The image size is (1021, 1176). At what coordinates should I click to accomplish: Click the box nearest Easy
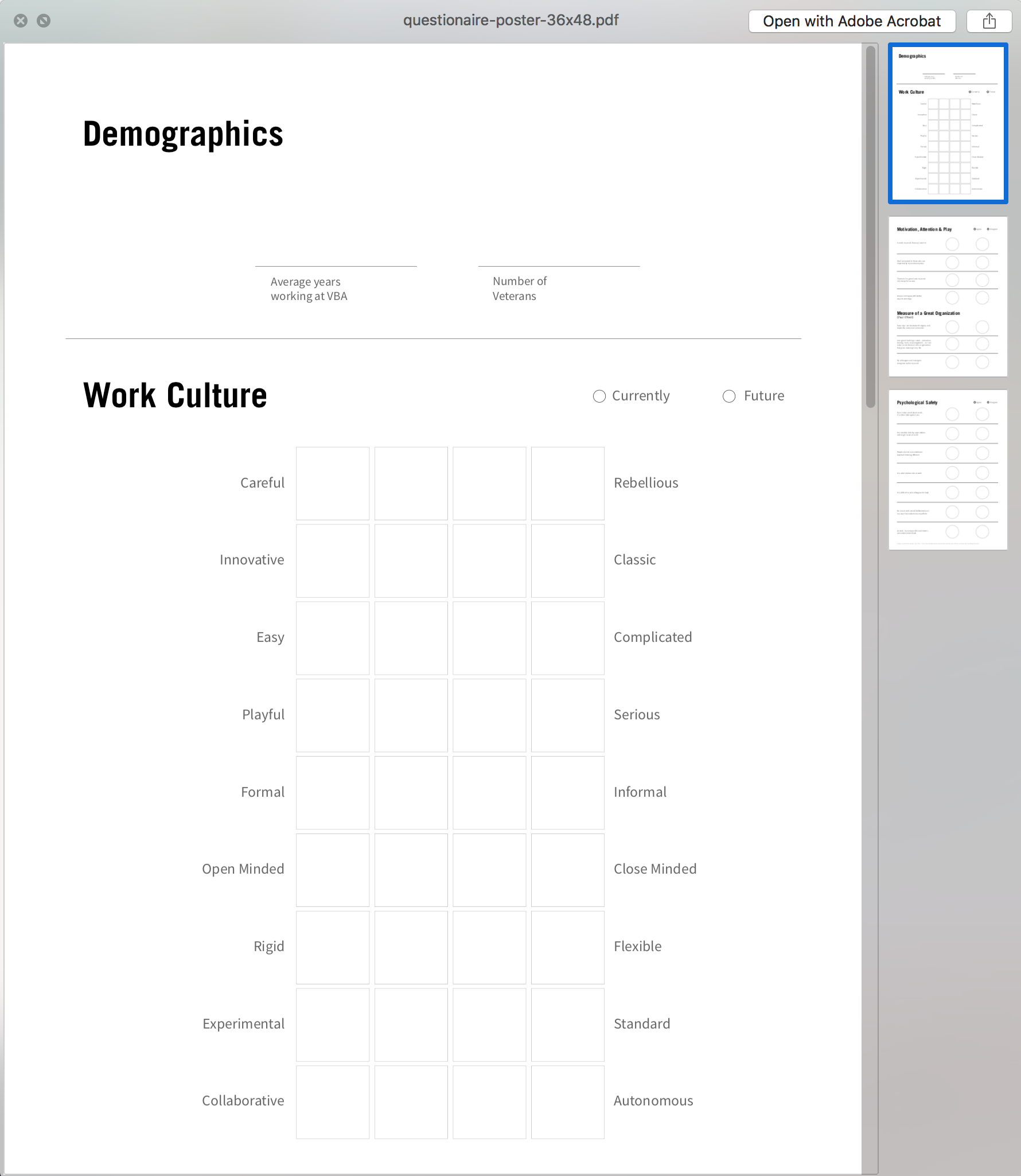coord(333,638)
